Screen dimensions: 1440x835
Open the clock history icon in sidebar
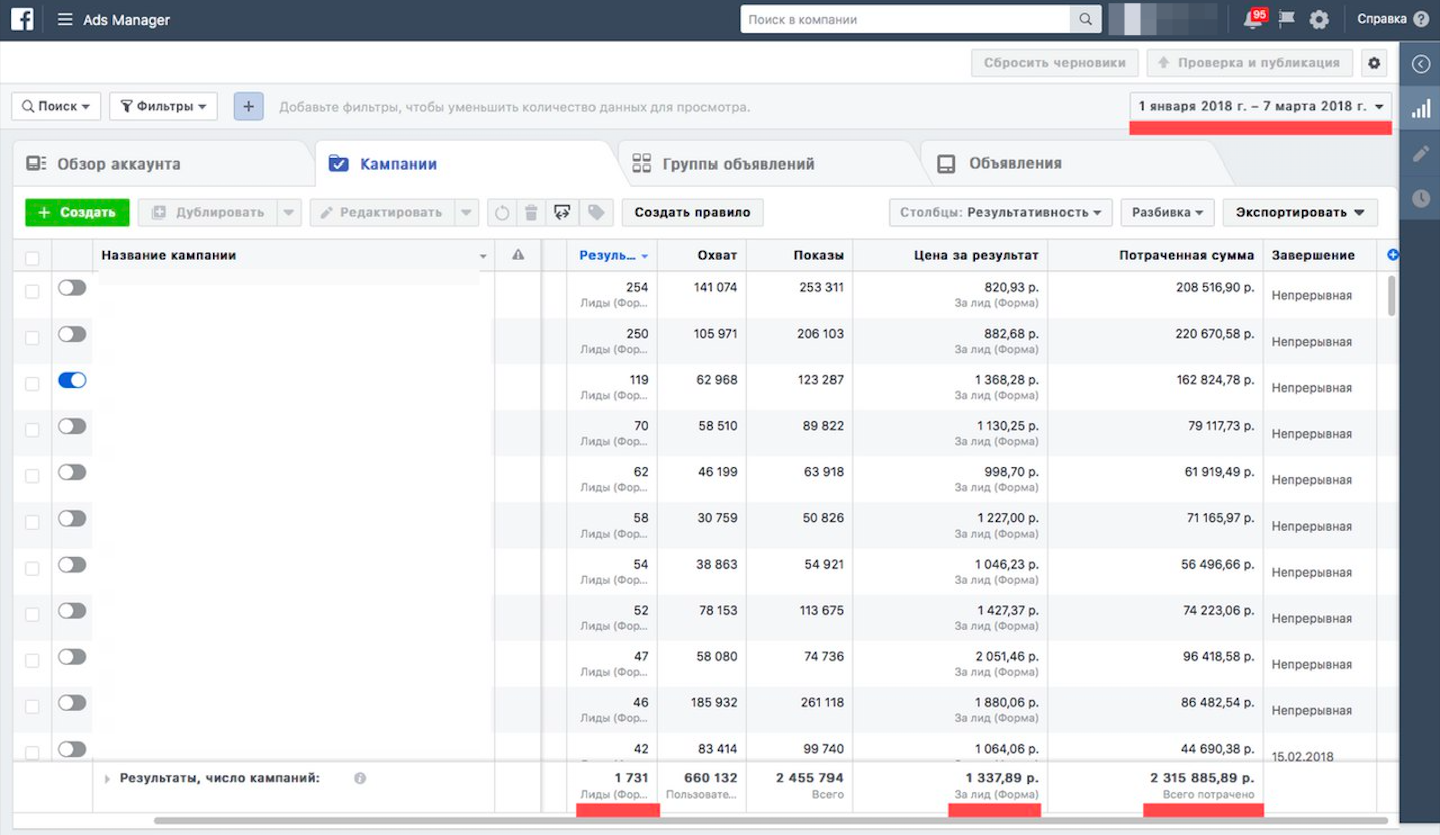coord(1420,199)
